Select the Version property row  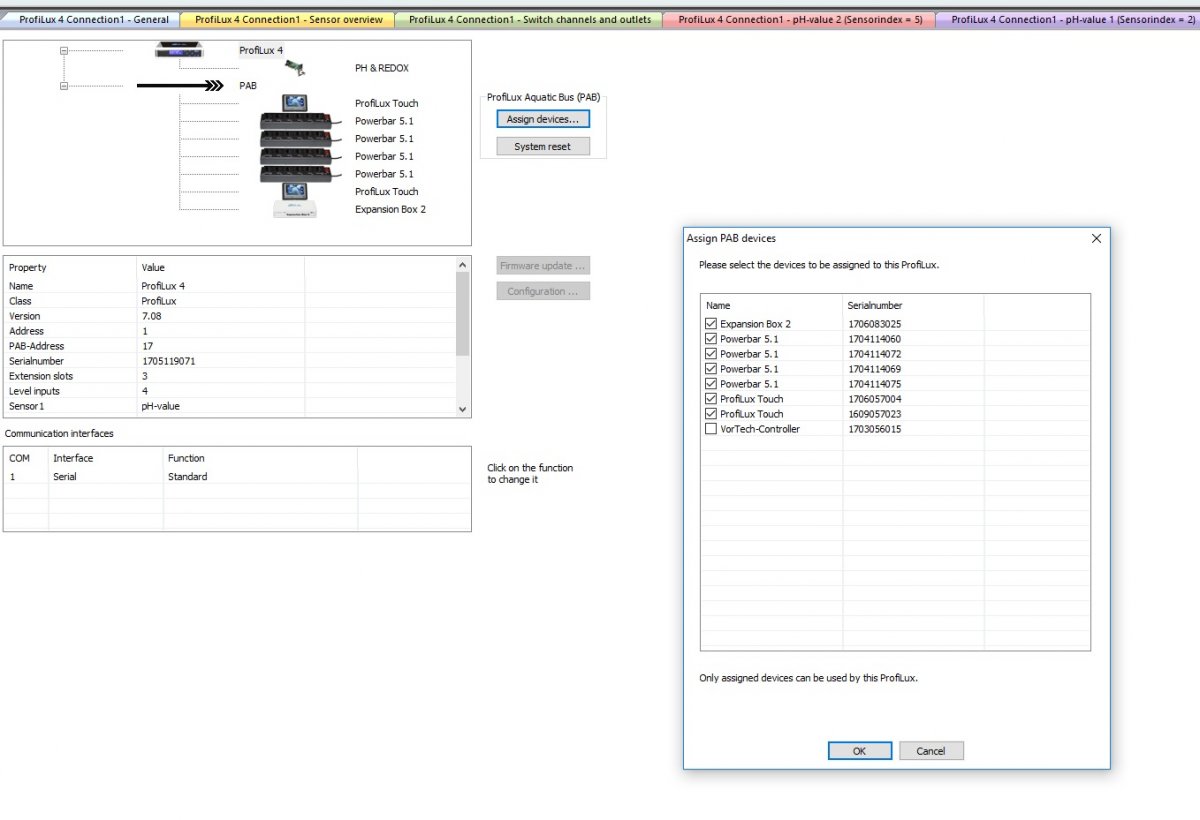(230, 316)
